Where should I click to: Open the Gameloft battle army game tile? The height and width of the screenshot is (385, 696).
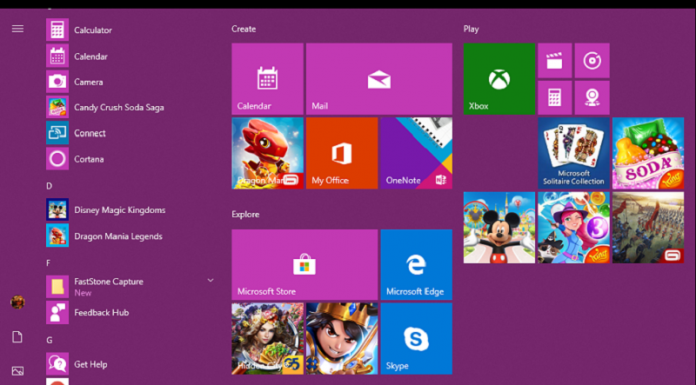tap(648, 227)
